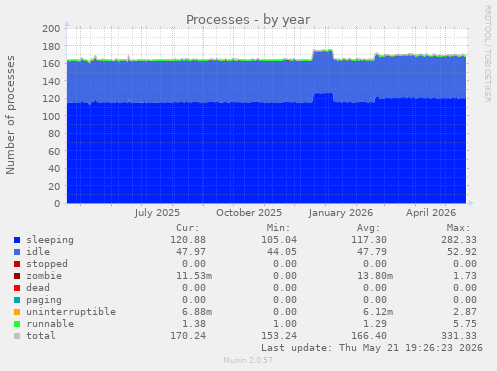Click total maximum value 331.33
497x371 pixels.
click(459, 336)
